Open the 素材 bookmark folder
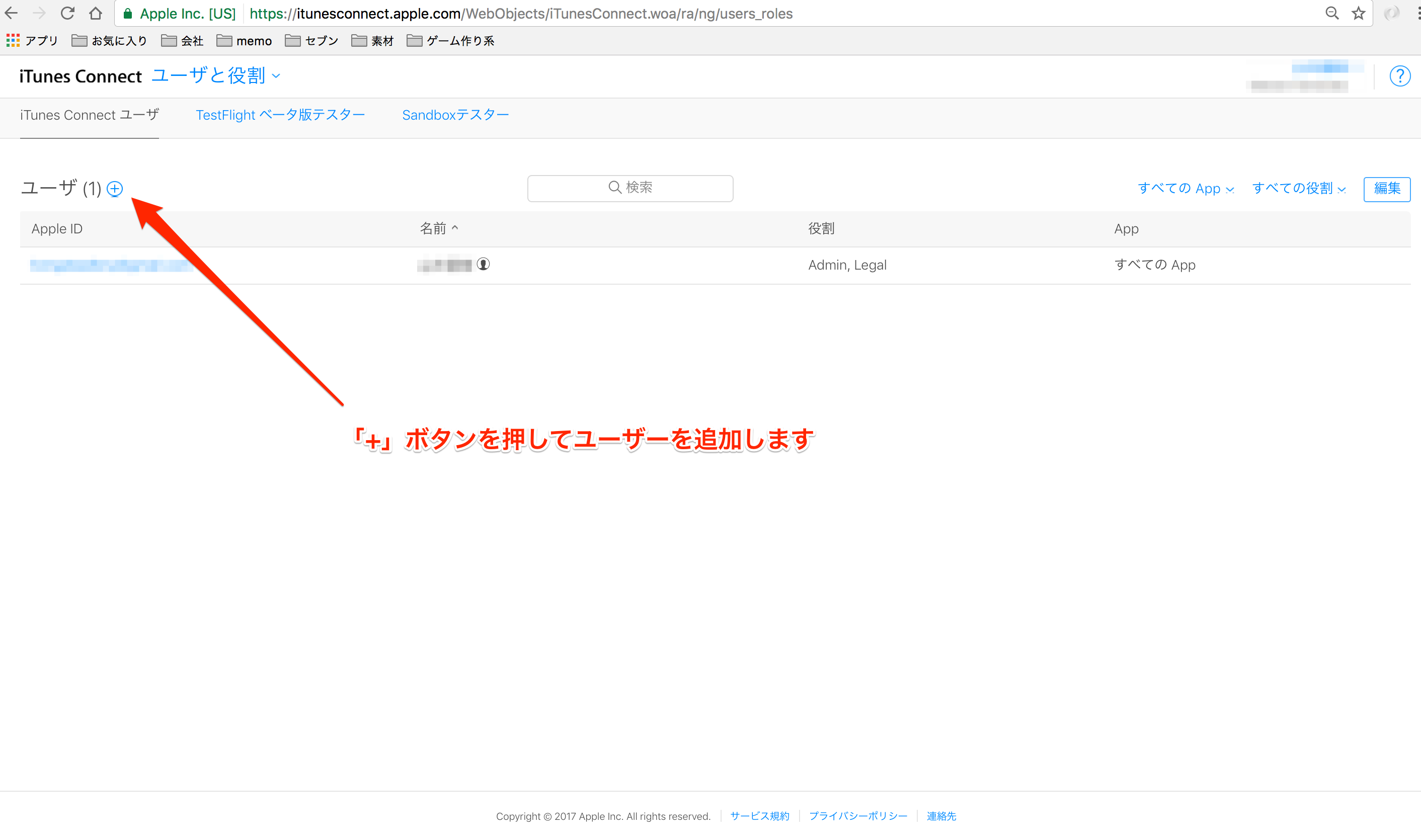The height and width of the screenshot is (840, 1421). click(x=372, y=41)
